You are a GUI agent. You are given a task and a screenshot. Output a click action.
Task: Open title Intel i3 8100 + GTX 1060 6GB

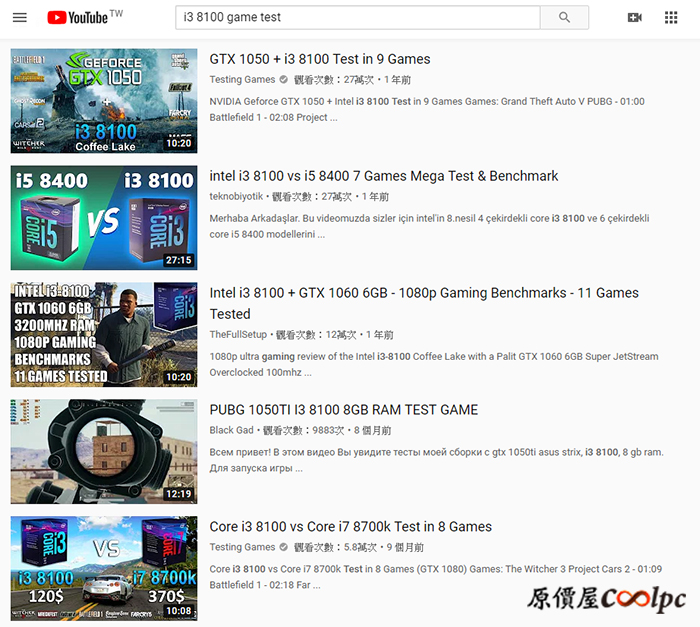click(x=424, y=303)
